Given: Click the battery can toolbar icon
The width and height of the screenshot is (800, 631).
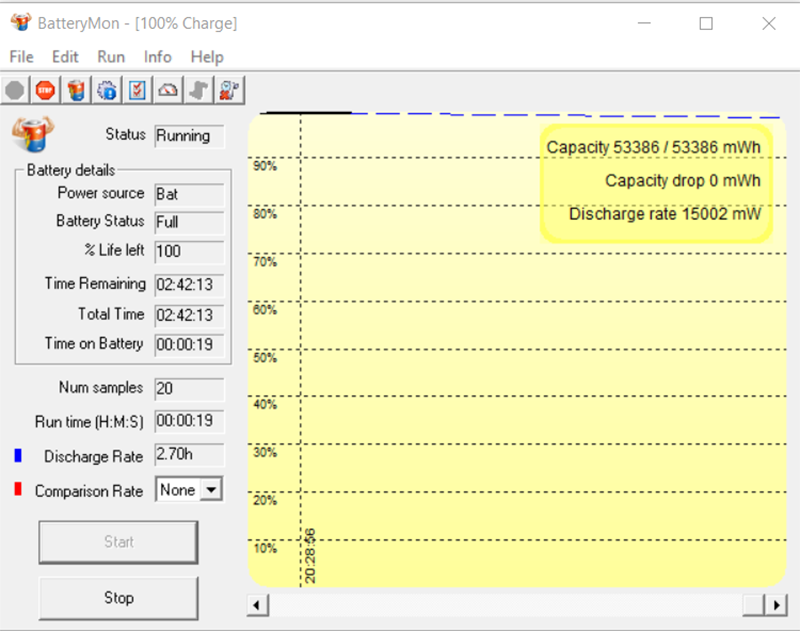Looking at the screenshot, I should 76,91.
